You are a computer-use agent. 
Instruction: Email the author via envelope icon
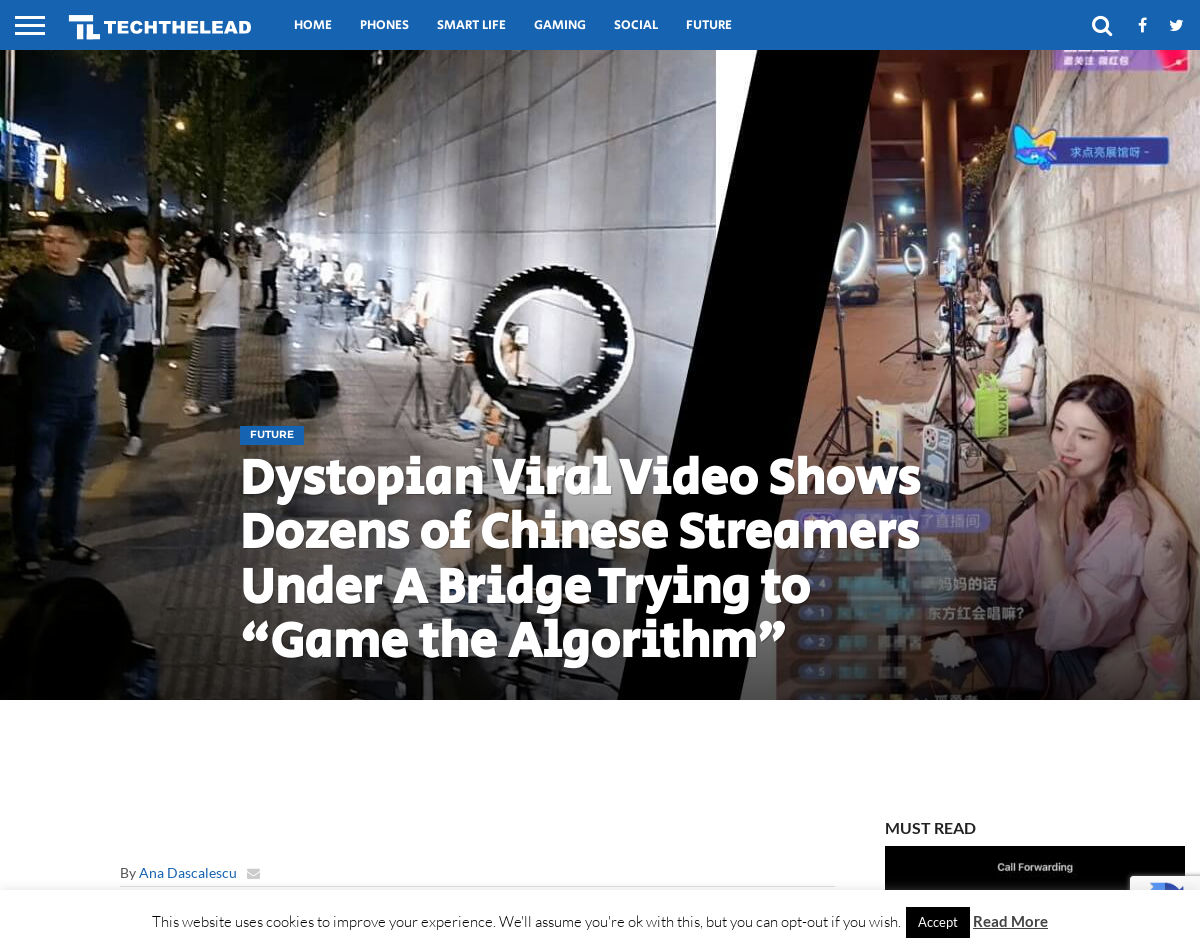click(x=253, y=874)
